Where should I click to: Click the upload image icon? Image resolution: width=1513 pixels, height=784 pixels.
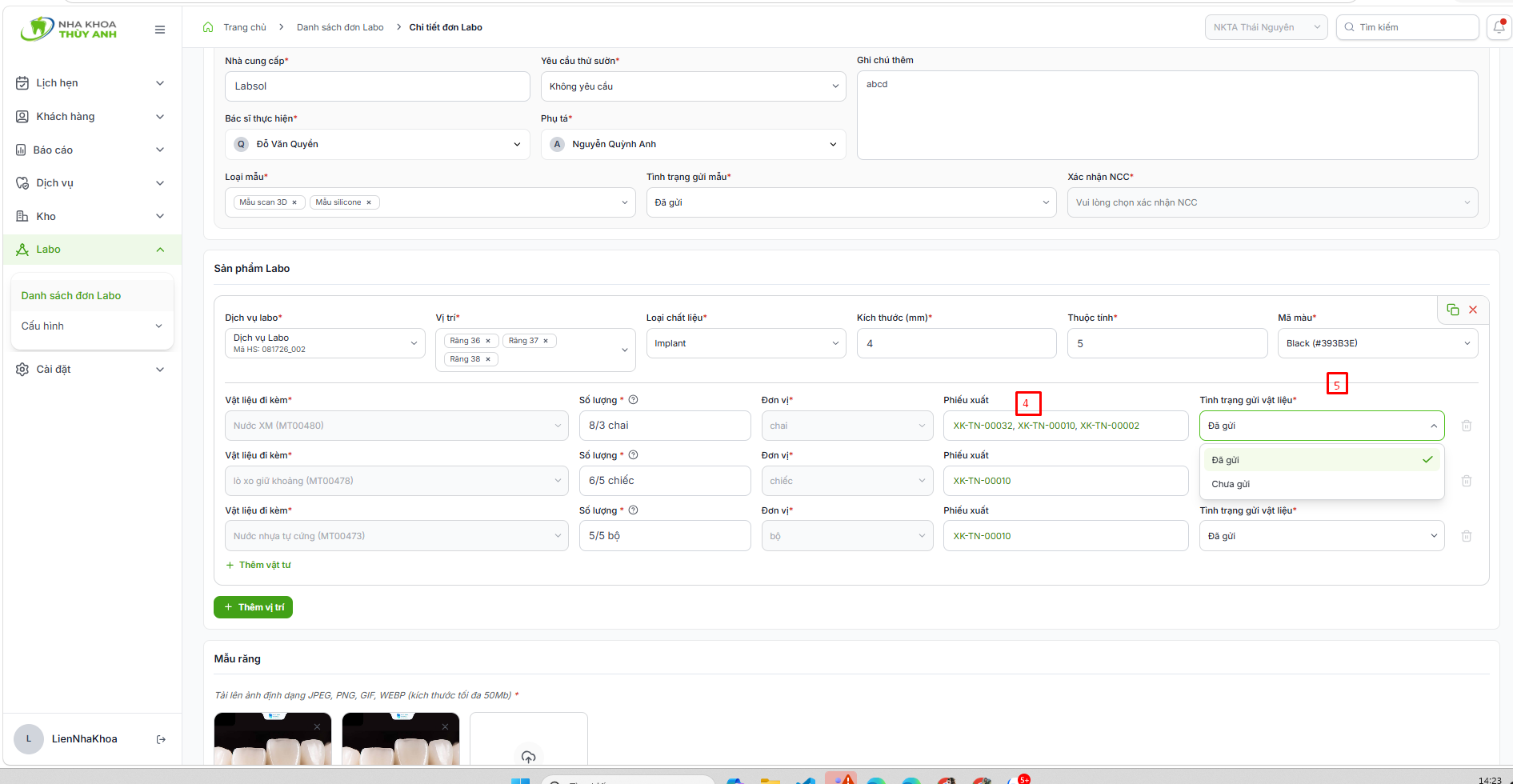pyautogui.click(x=528, y=756)
